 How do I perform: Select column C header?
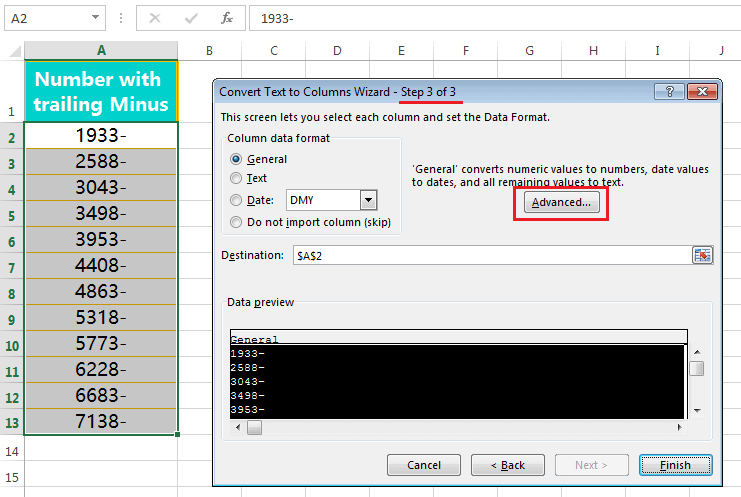click(274, 51)
